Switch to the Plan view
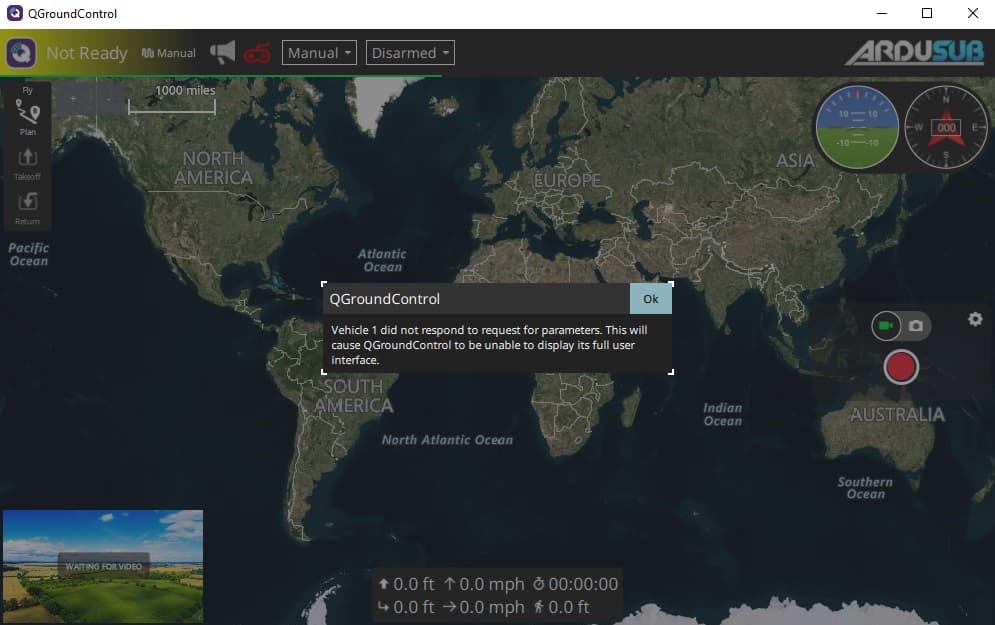The height and width of the screenshot is (625, 995). 27,118
